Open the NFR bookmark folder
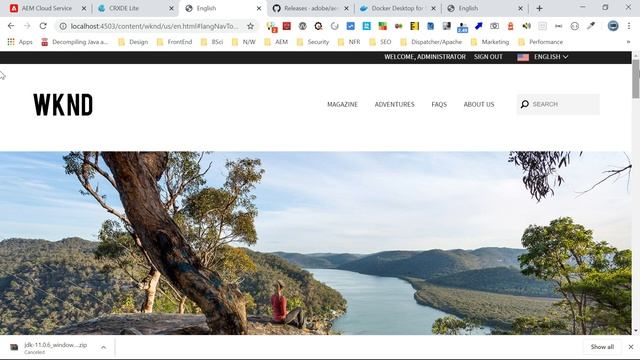 tap(349, 42)
